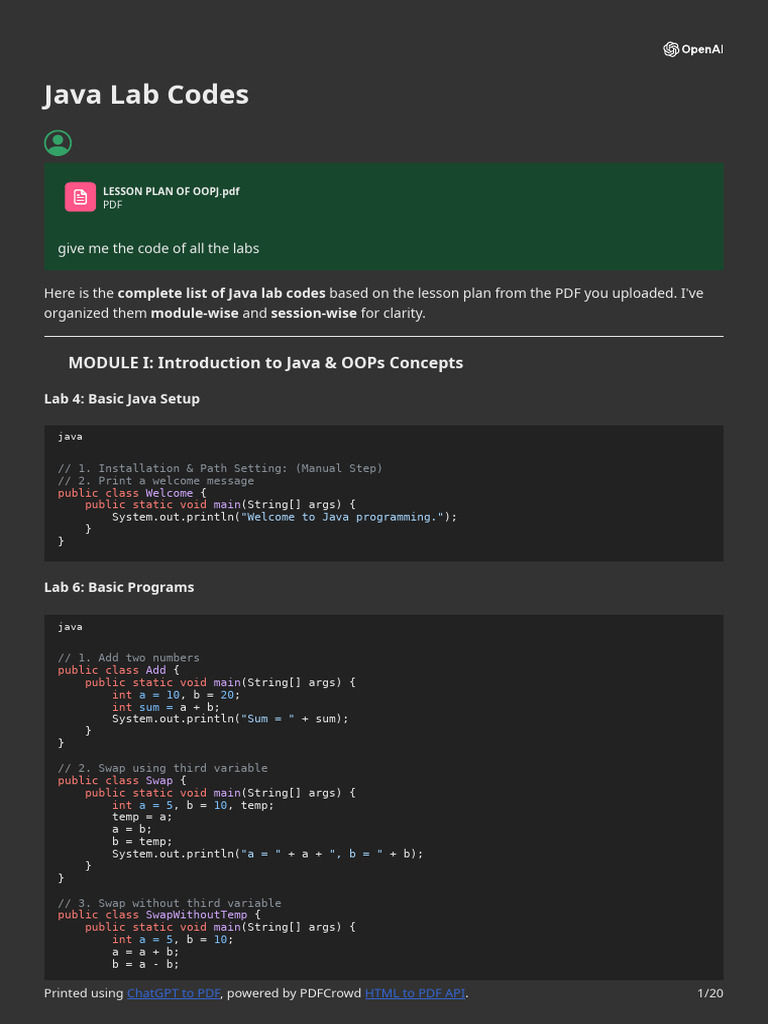Select the MODULE I section heading

pos(265,362)
